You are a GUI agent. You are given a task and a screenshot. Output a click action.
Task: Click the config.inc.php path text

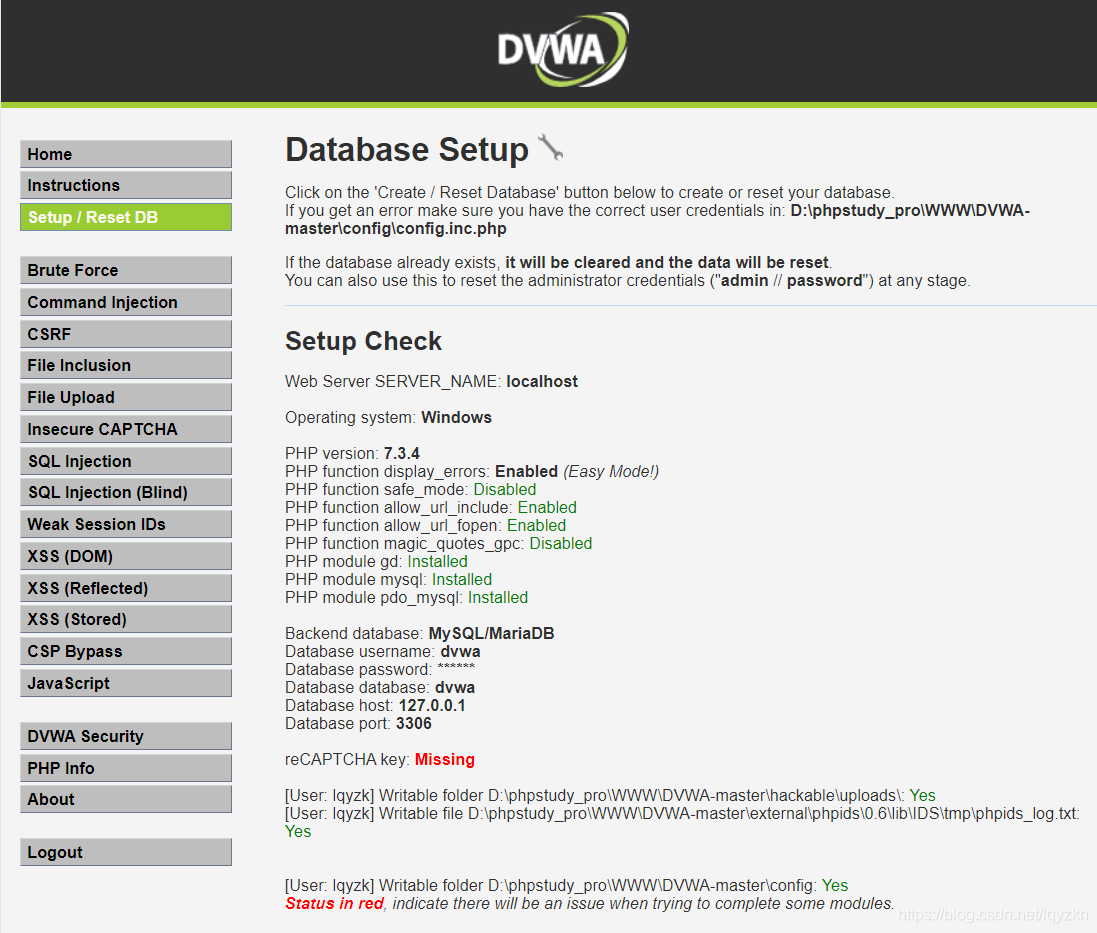point(657,220)
